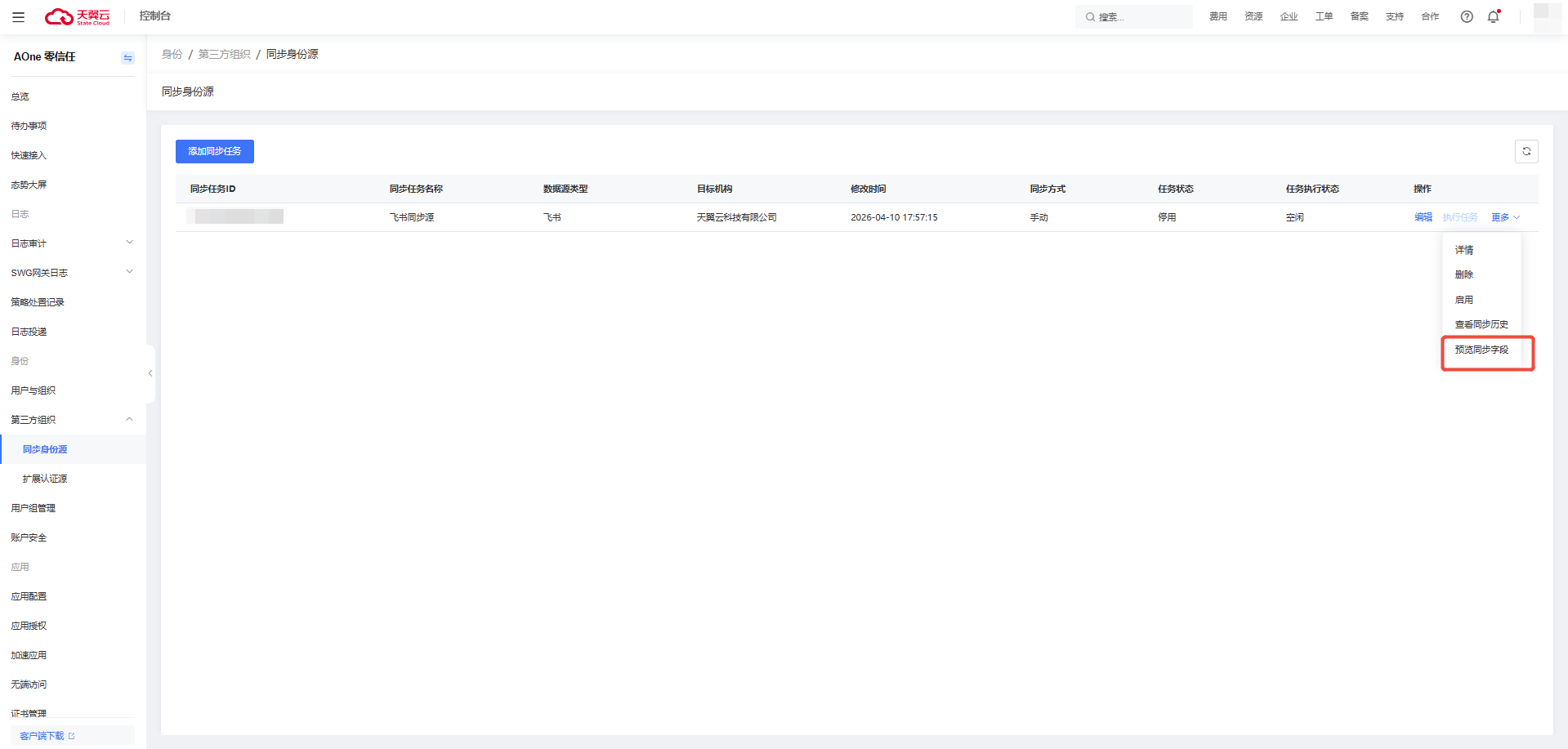The image size is (1568, 749).
Task: Open 资源 in the top navigation
Action: (x=1253, y=16)
